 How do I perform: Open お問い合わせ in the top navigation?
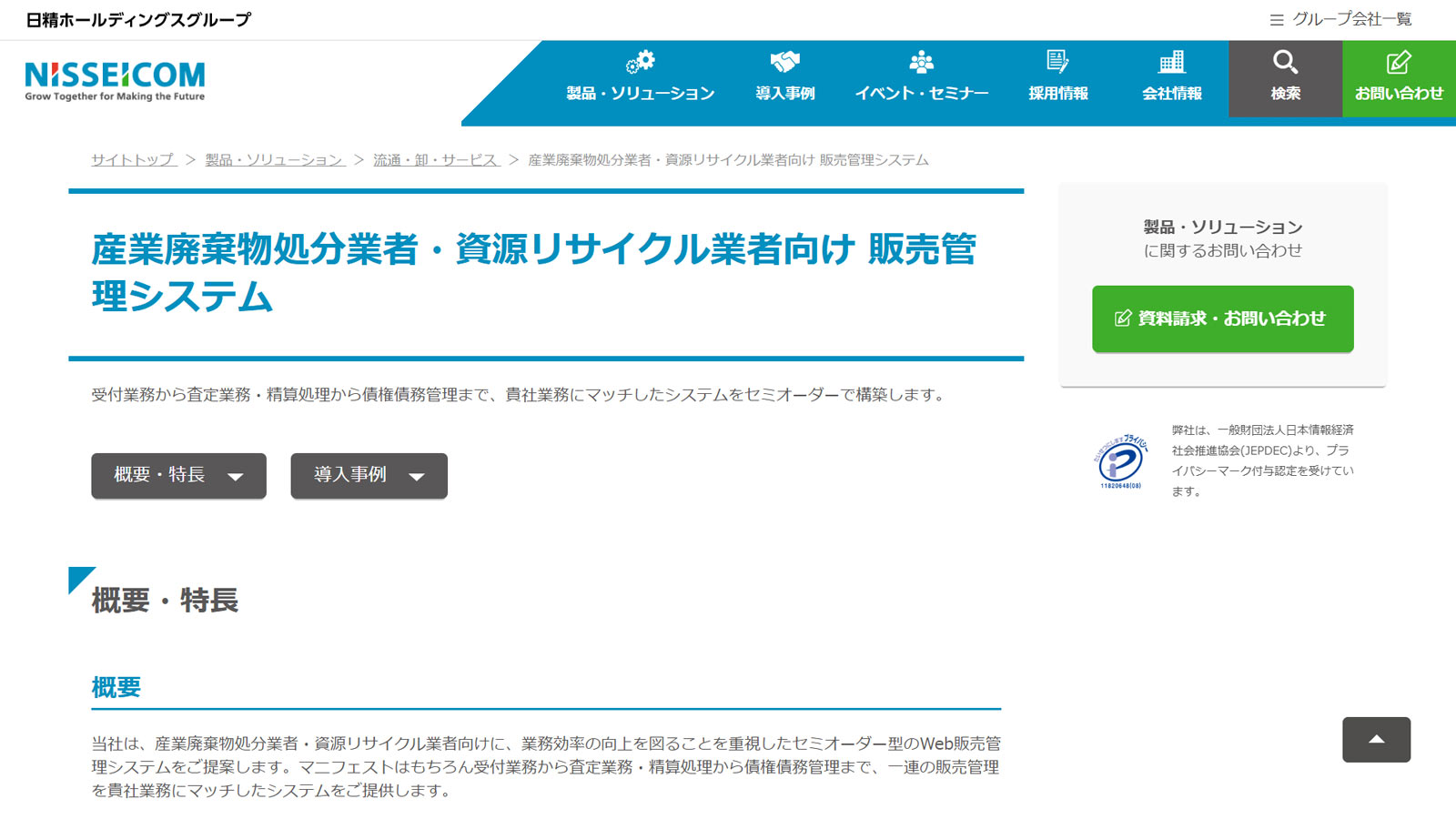1399,93
